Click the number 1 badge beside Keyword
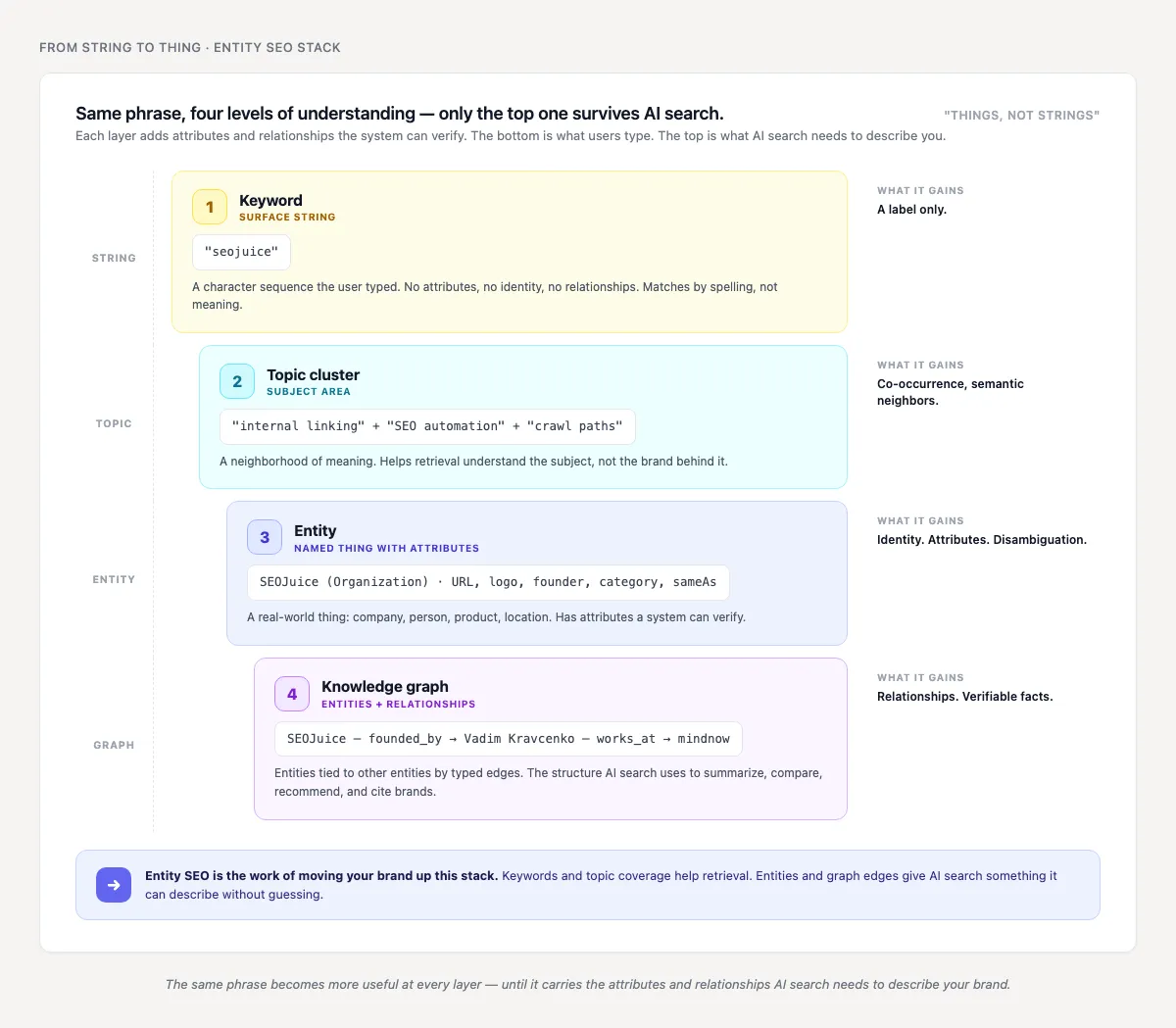This screenshot has width=1176, height=1028. coord(210,207)
